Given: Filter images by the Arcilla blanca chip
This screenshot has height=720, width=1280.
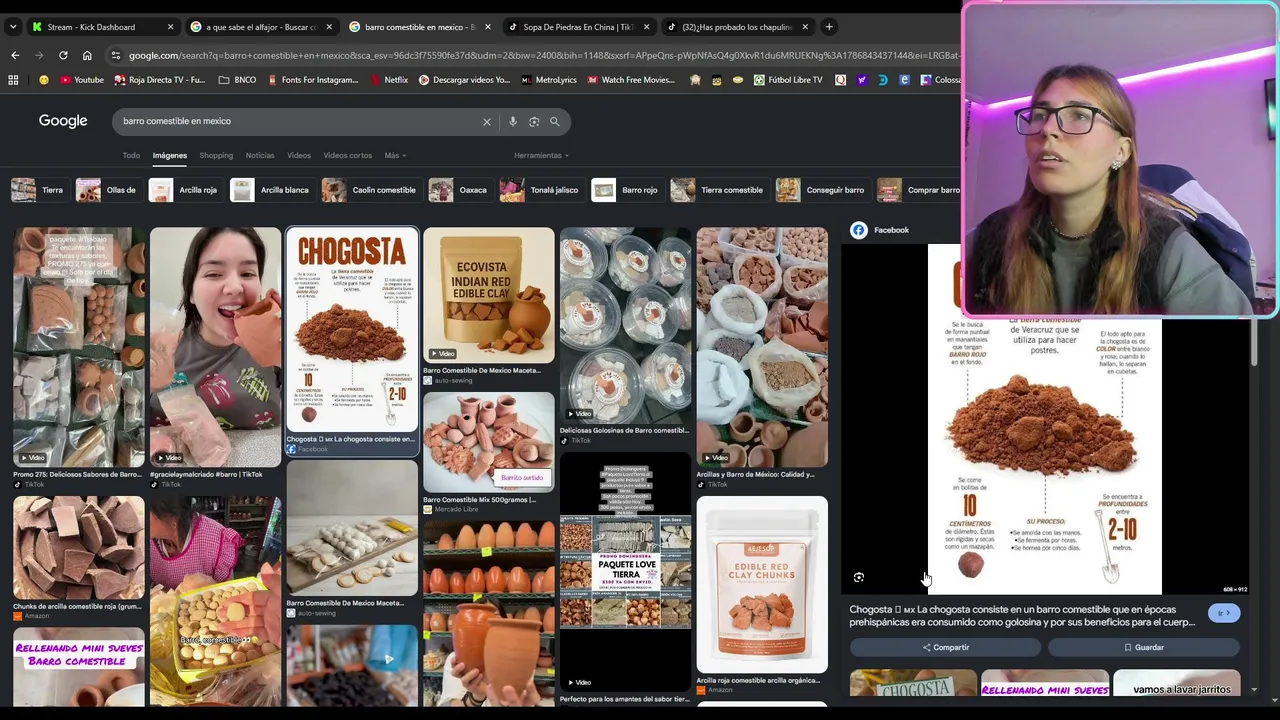Looking at the screenshot, I should [271, 190].
